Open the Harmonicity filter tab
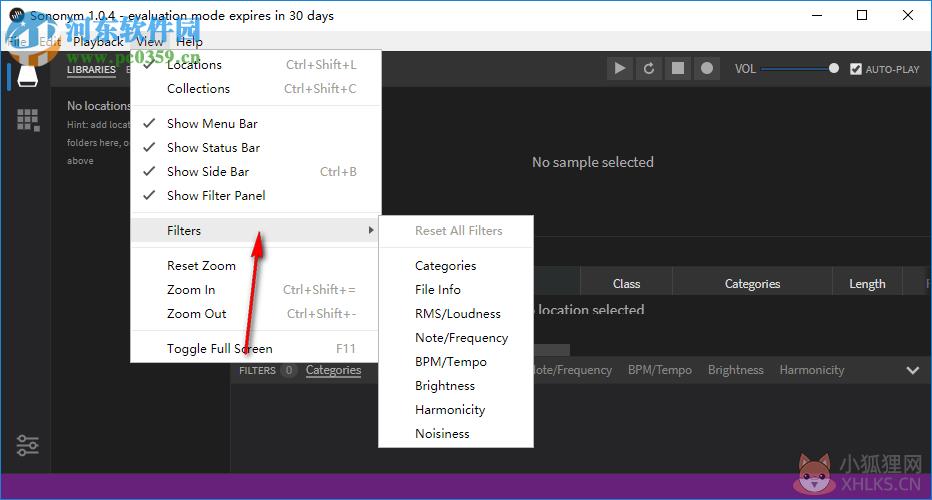 point(811,370)
